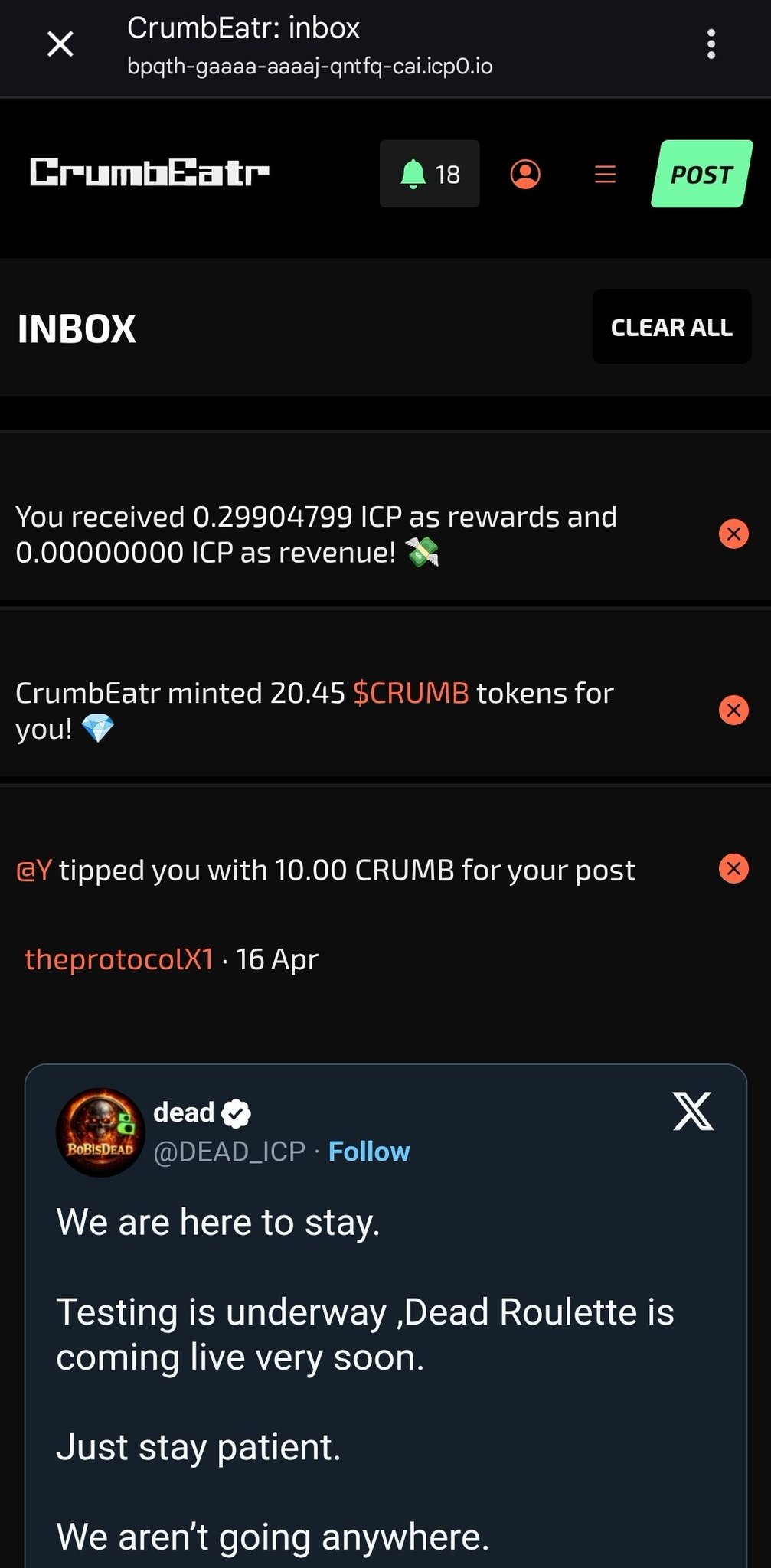Tap the page URL in the header

click(x=309, y=67)
